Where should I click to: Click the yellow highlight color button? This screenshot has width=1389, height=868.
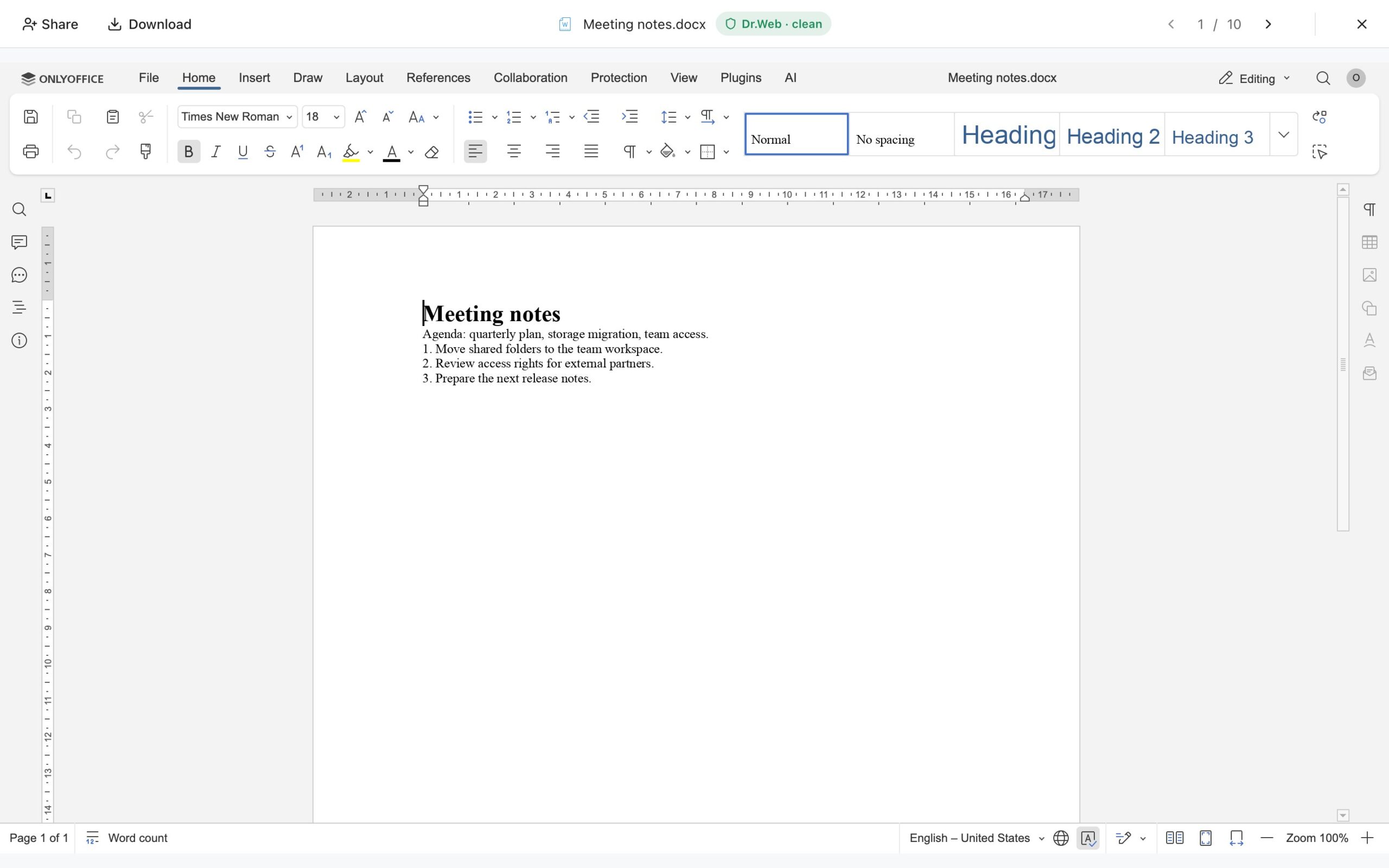tap(351, 151)
